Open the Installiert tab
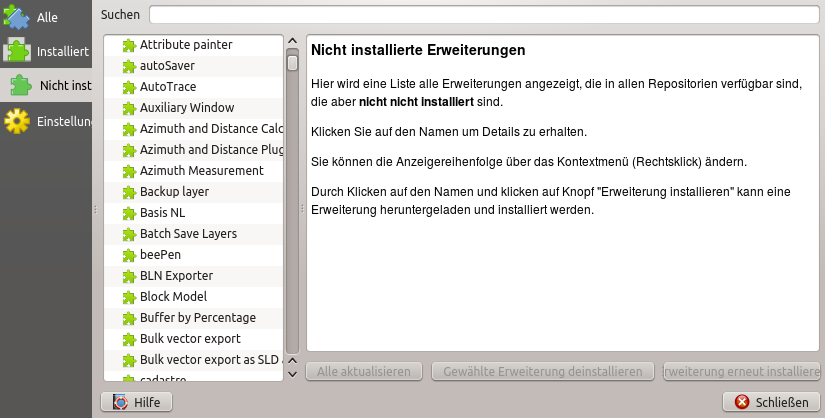The height and width of the screenshot is (418, 825). 47,51
